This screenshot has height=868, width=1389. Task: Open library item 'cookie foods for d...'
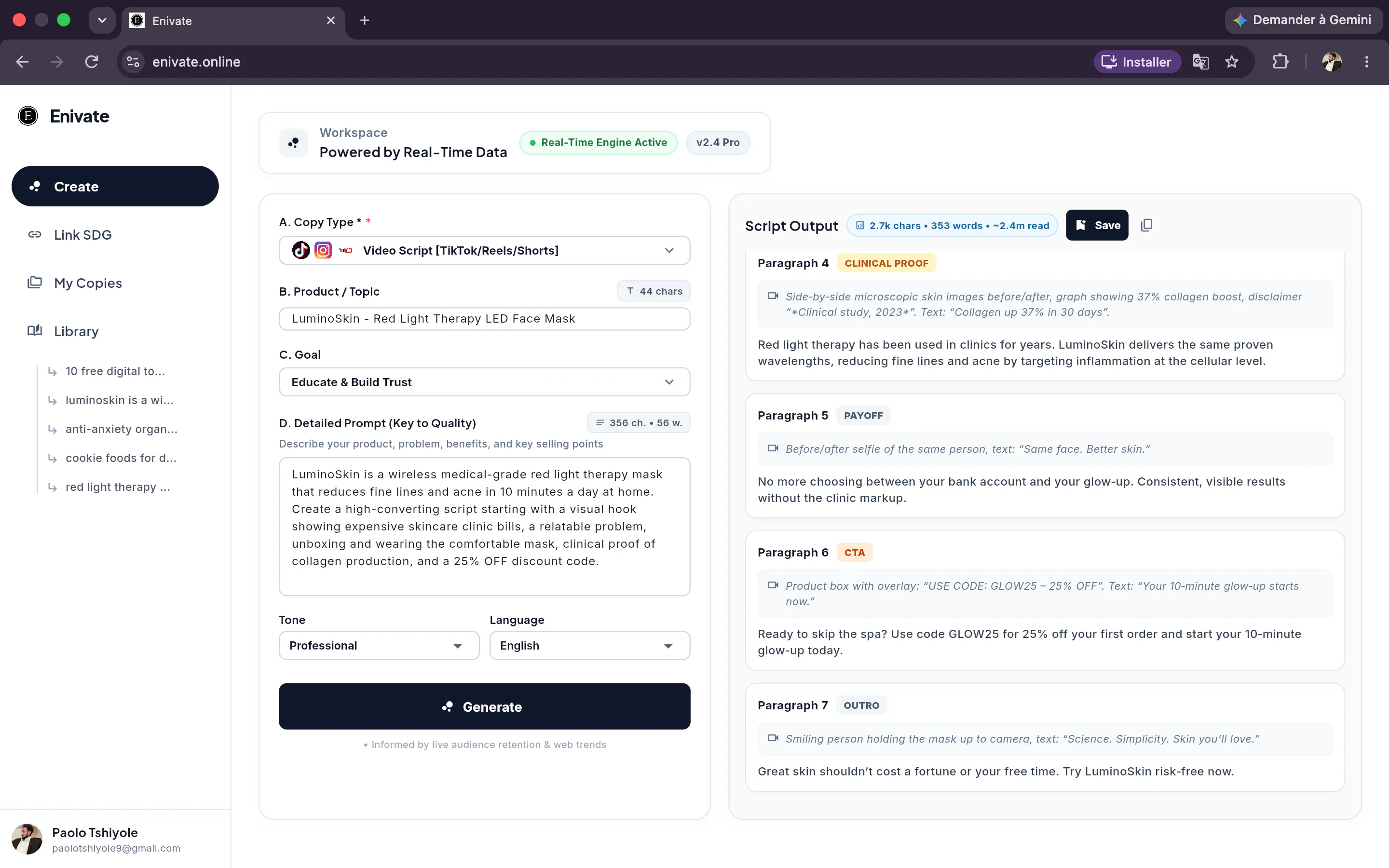pos(121,458)
